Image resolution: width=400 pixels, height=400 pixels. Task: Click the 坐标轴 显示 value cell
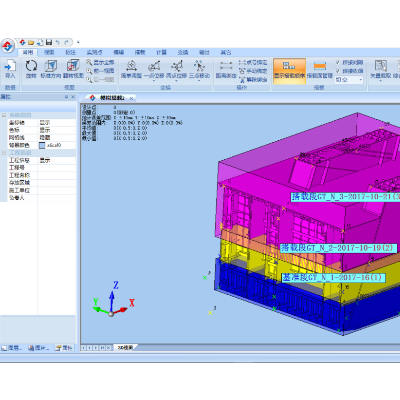pyautogui.click(x=57, y=123)
